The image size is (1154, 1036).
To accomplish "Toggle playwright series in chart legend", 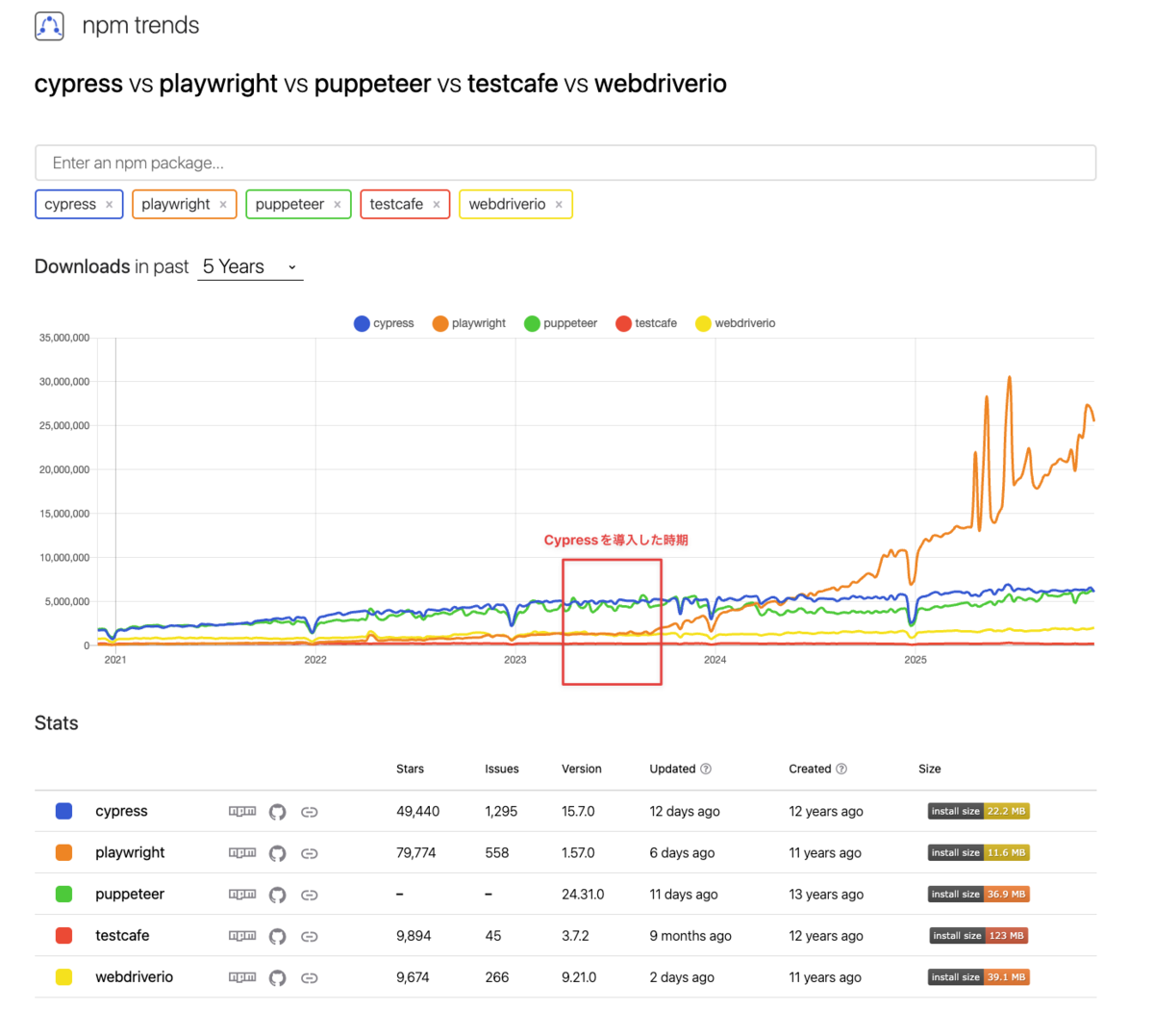I will point(469,323).
